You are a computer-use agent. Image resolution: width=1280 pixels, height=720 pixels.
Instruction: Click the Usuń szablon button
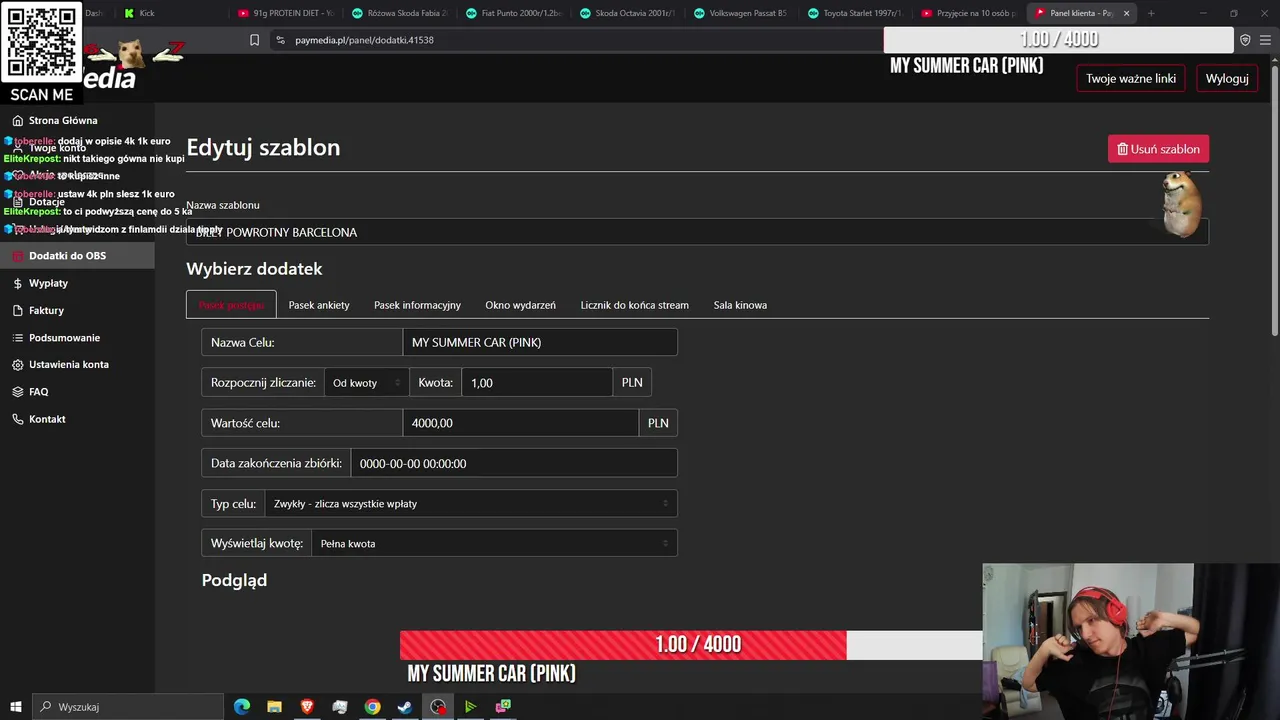[x=1158, y=149]
